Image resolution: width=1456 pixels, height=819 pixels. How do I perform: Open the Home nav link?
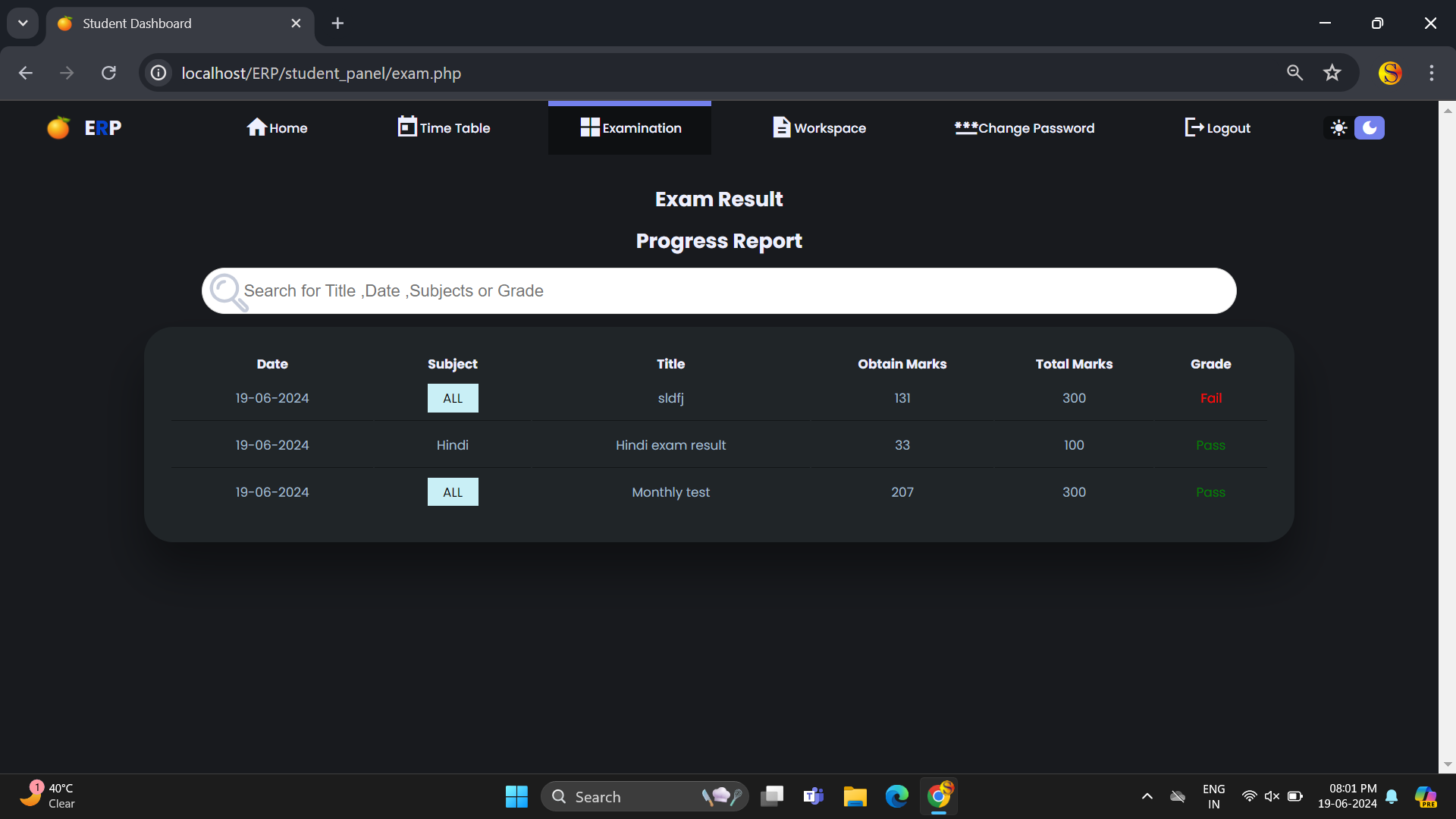coord(277,128)
